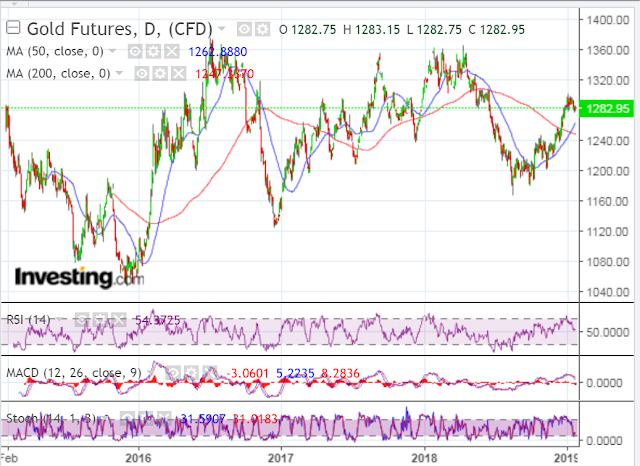This screenshot has height=466, width=640.
Task: Open MA (200, close, 0) dropdown arrow
Action: [x=119, y=73]
